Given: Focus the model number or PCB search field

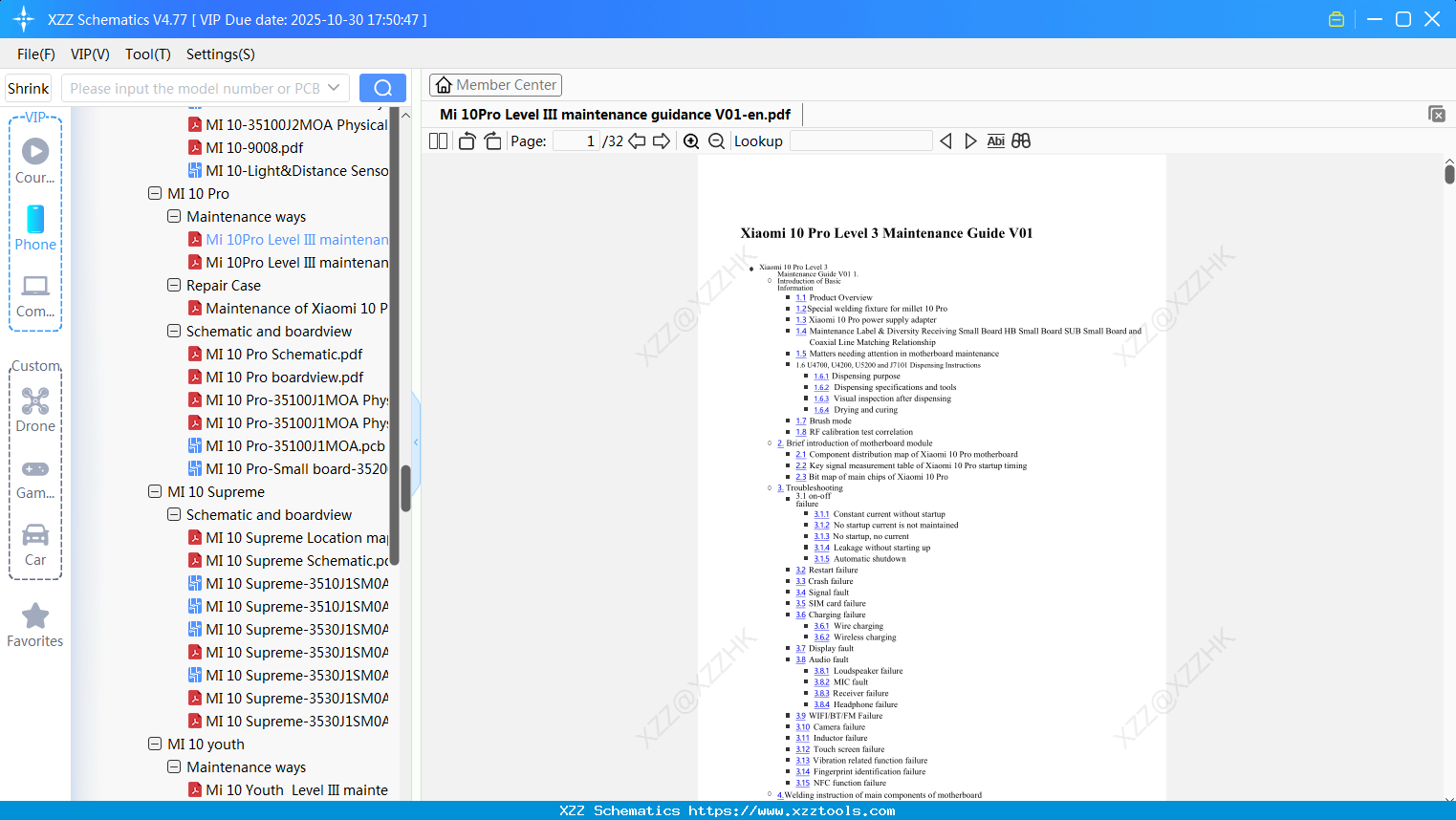Looking at the screenshot, I should pos(194,89).
